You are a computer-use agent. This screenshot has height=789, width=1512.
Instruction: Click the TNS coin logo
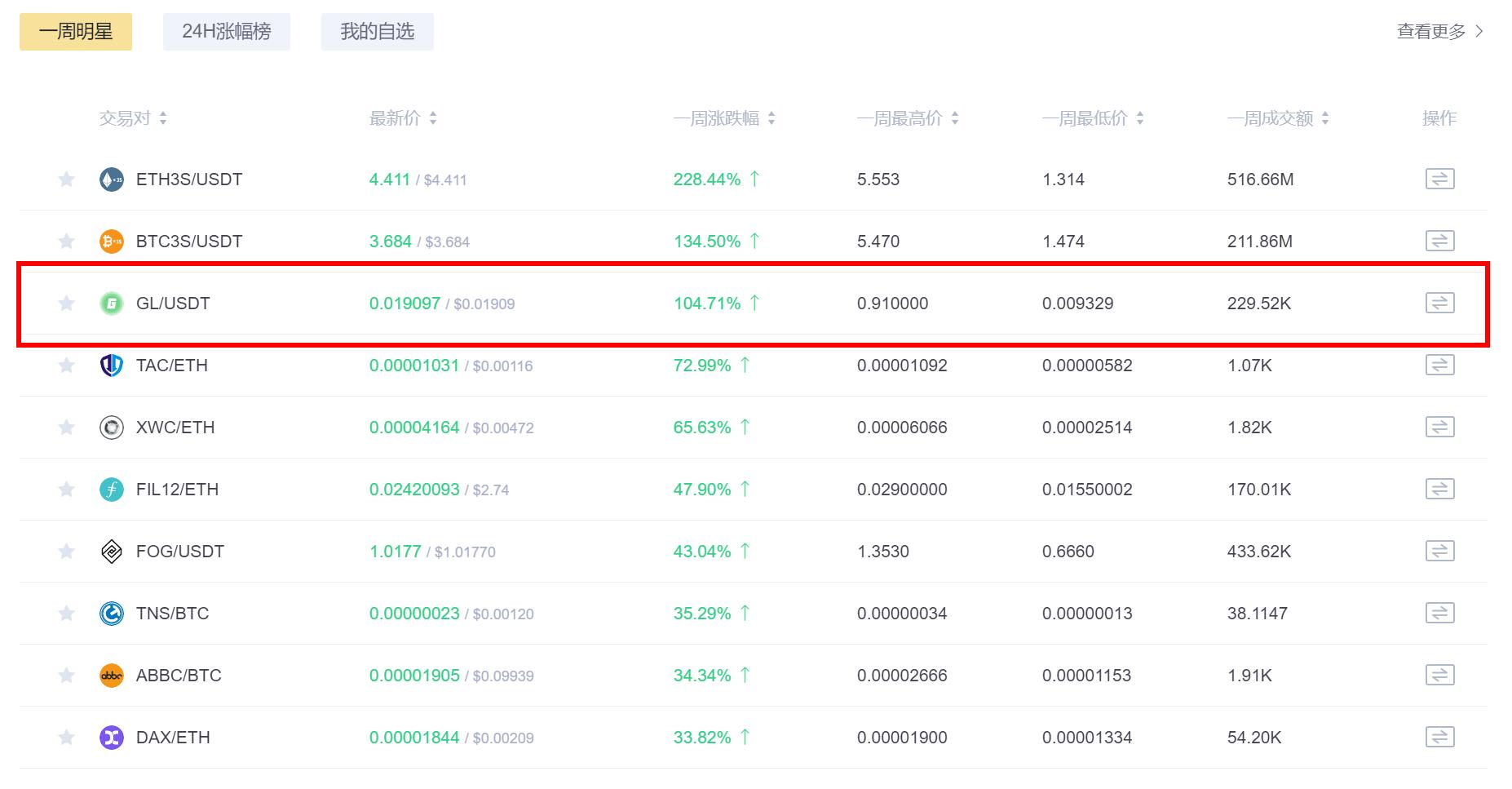coord(112,614)
